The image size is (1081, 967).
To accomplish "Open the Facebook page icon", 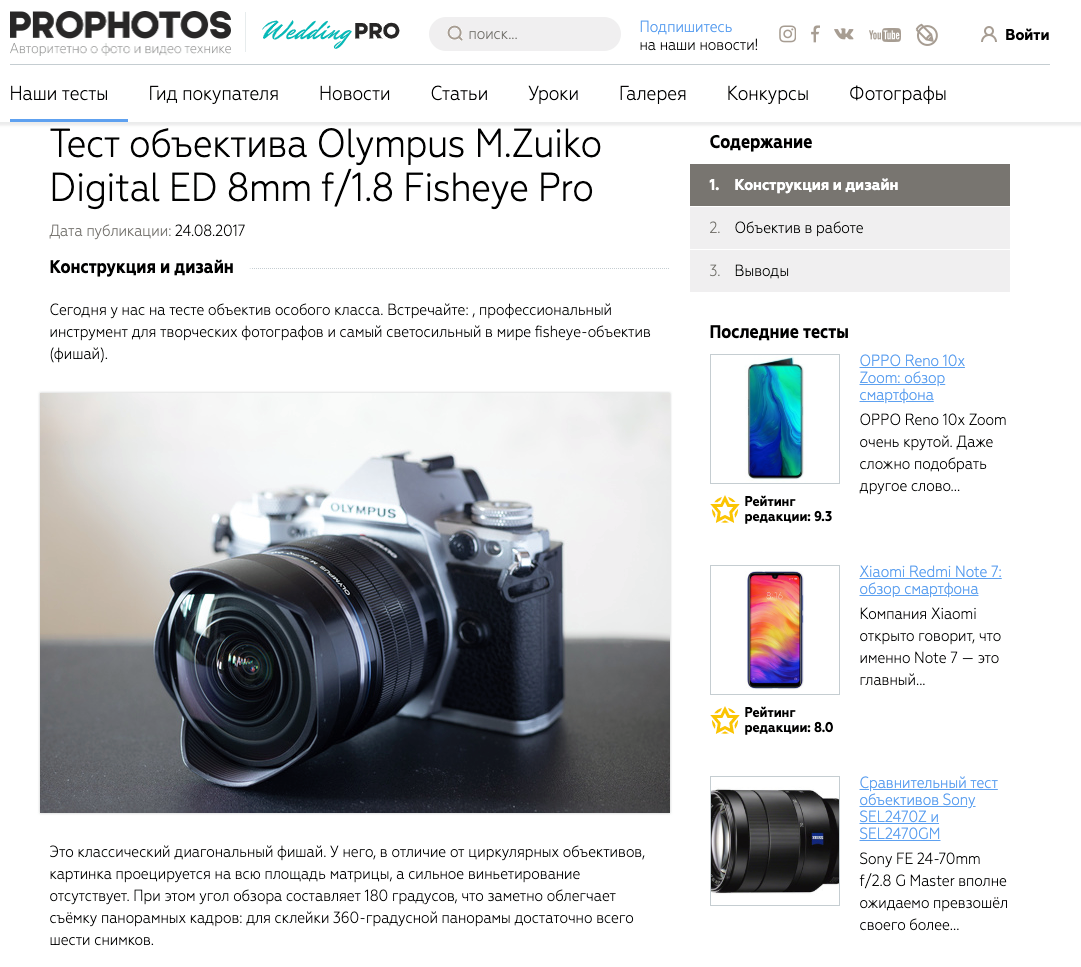I will tap(815, 34).
